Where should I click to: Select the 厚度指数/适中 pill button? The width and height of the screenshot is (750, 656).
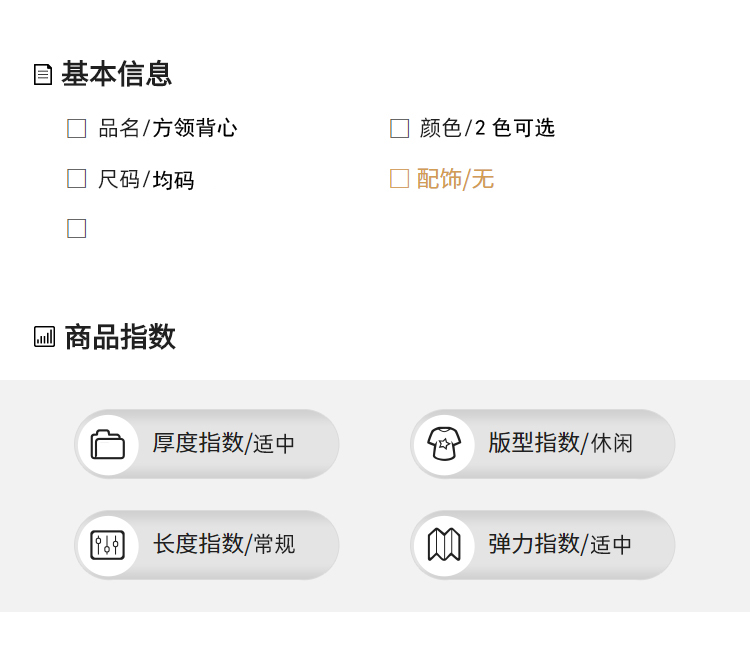207,444
